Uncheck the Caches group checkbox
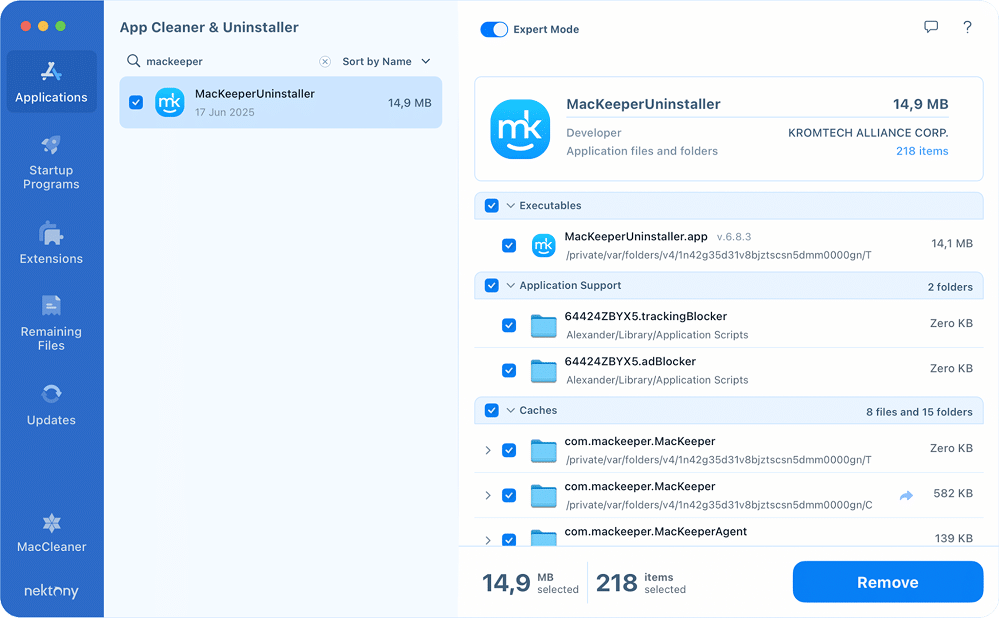The height and width of the screenshot is (618, 999). (x=491, y=410)
